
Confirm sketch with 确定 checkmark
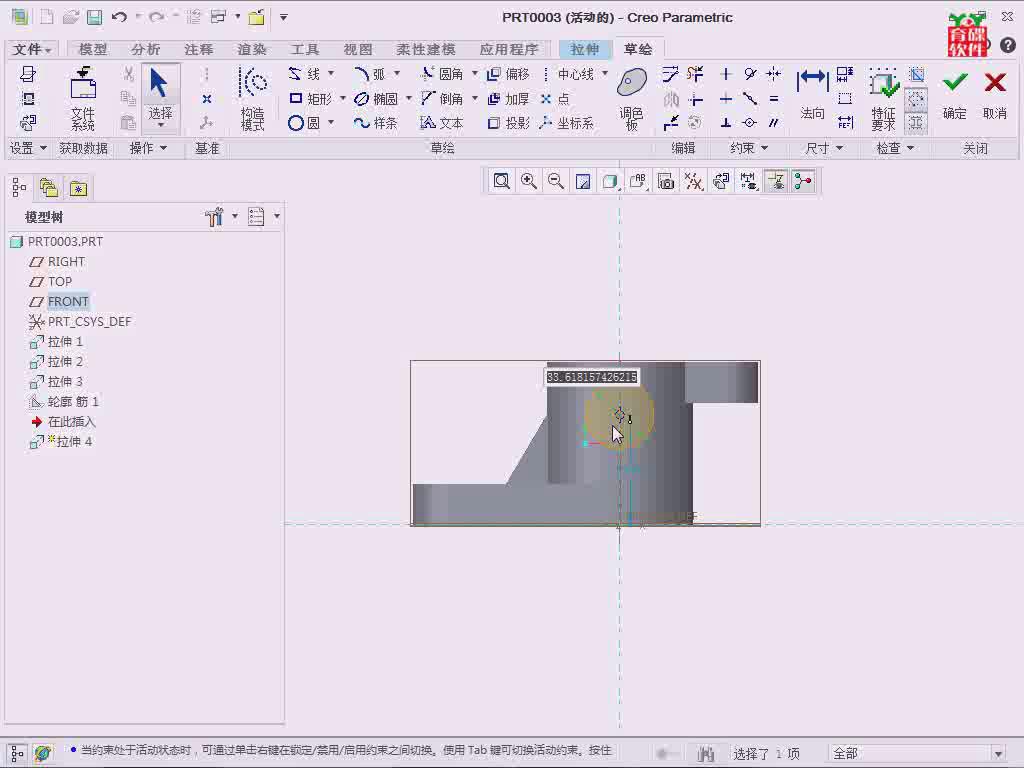click(x=955, y=95)
